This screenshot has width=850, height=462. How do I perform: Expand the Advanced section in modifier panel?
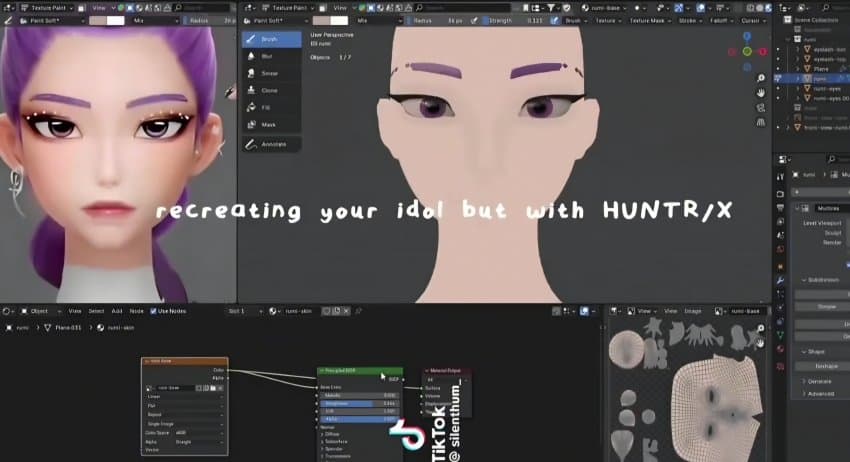click(821, 394)
